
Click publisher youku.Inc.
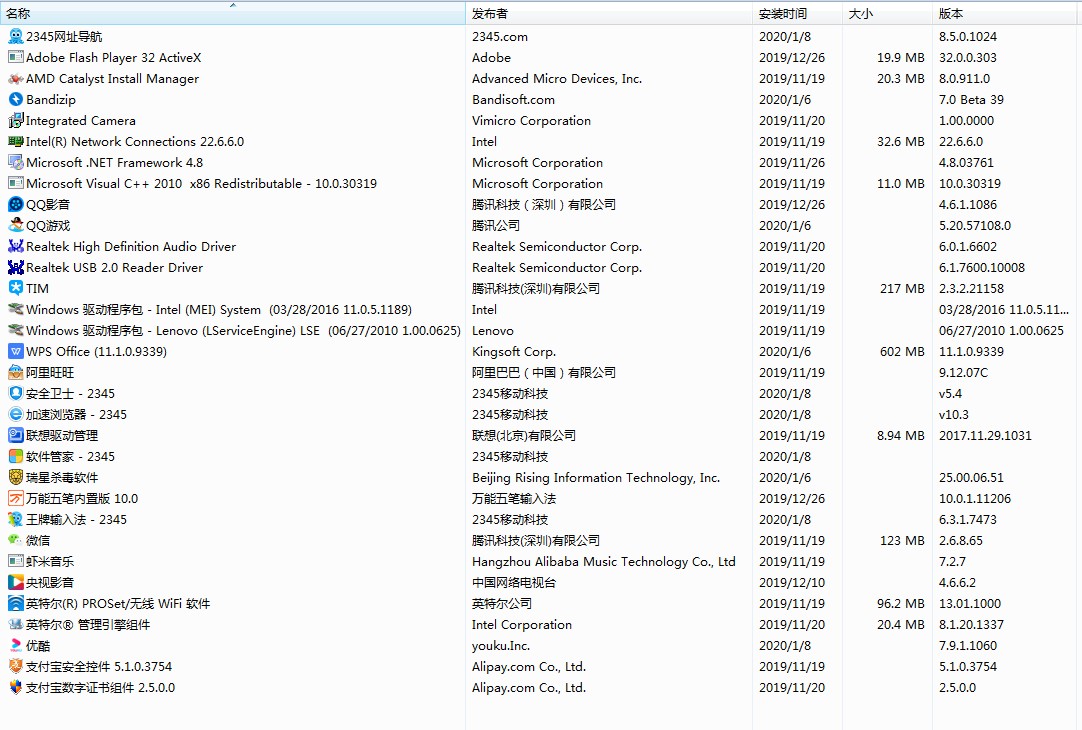tap(501, 646)
